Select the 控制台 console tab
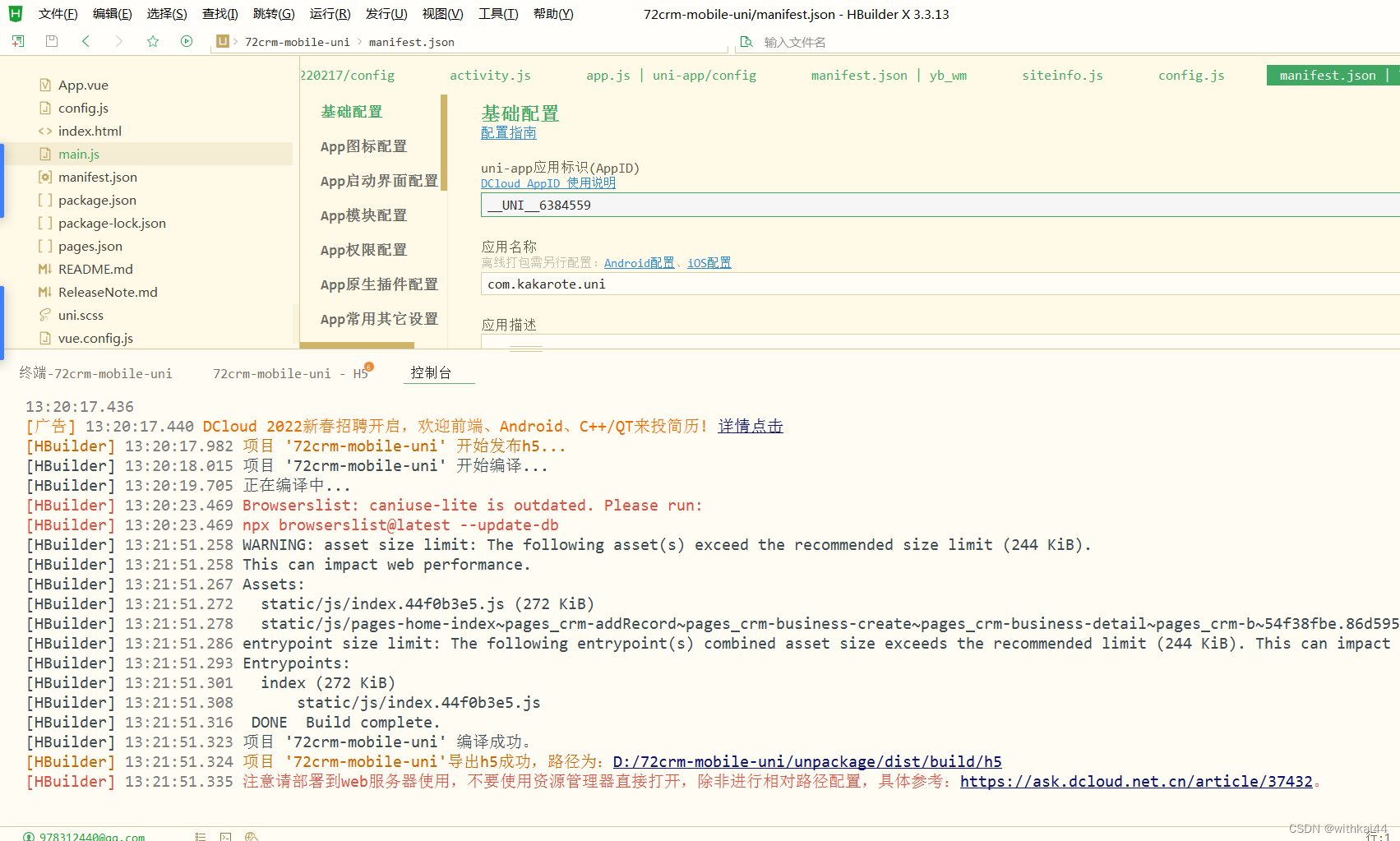This screenshot has width=1400, height=841. click(431, 372)
